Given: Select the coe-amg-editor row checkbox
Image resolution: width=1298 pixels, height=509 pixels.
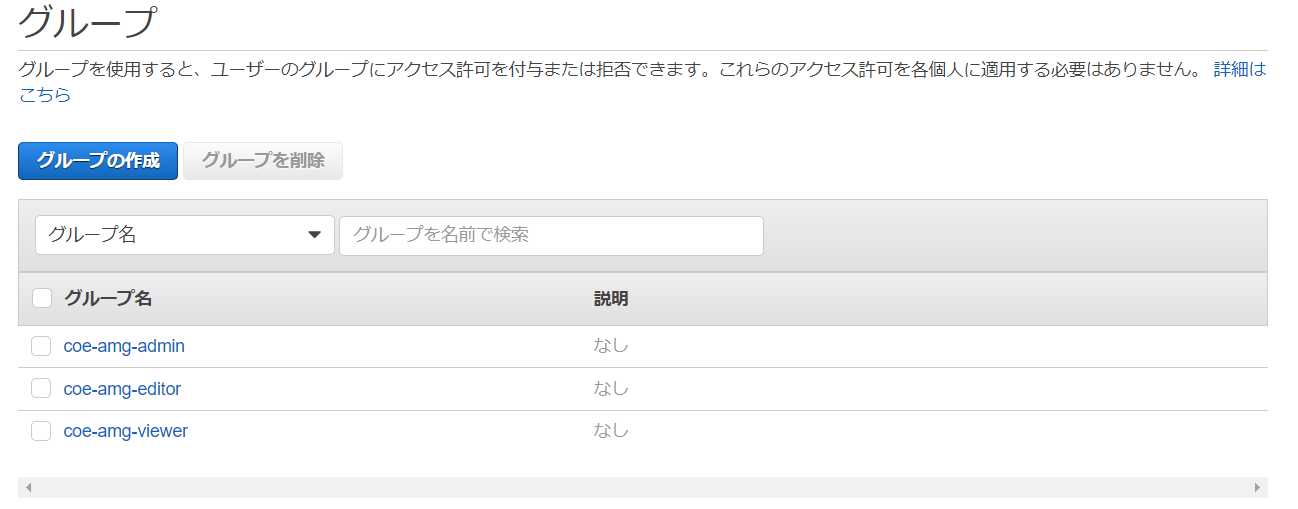Looking at the screenshot, I should click(41, 389).
